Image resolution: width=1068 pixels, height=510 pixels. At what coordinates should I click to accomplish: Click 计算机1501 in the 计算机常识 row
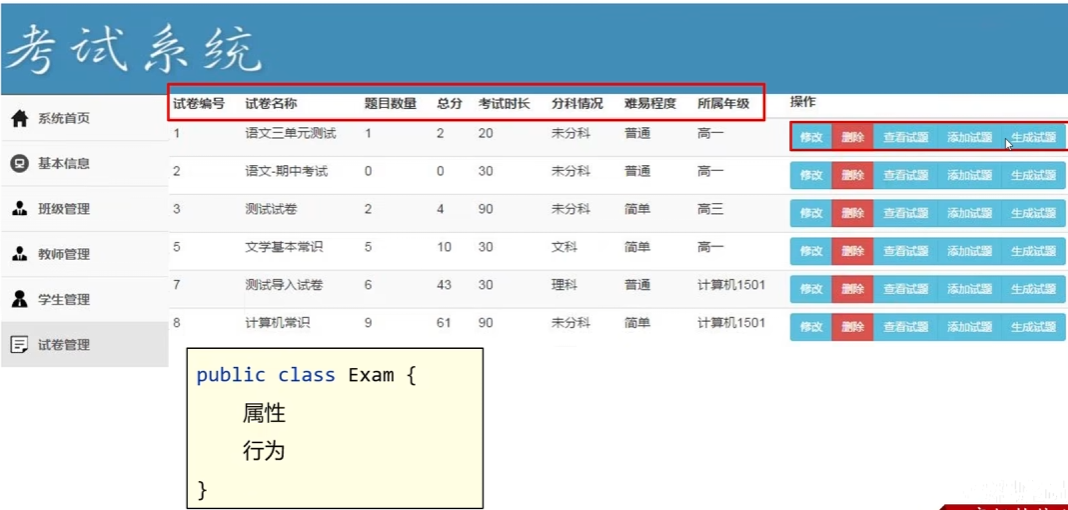point(731,323)
